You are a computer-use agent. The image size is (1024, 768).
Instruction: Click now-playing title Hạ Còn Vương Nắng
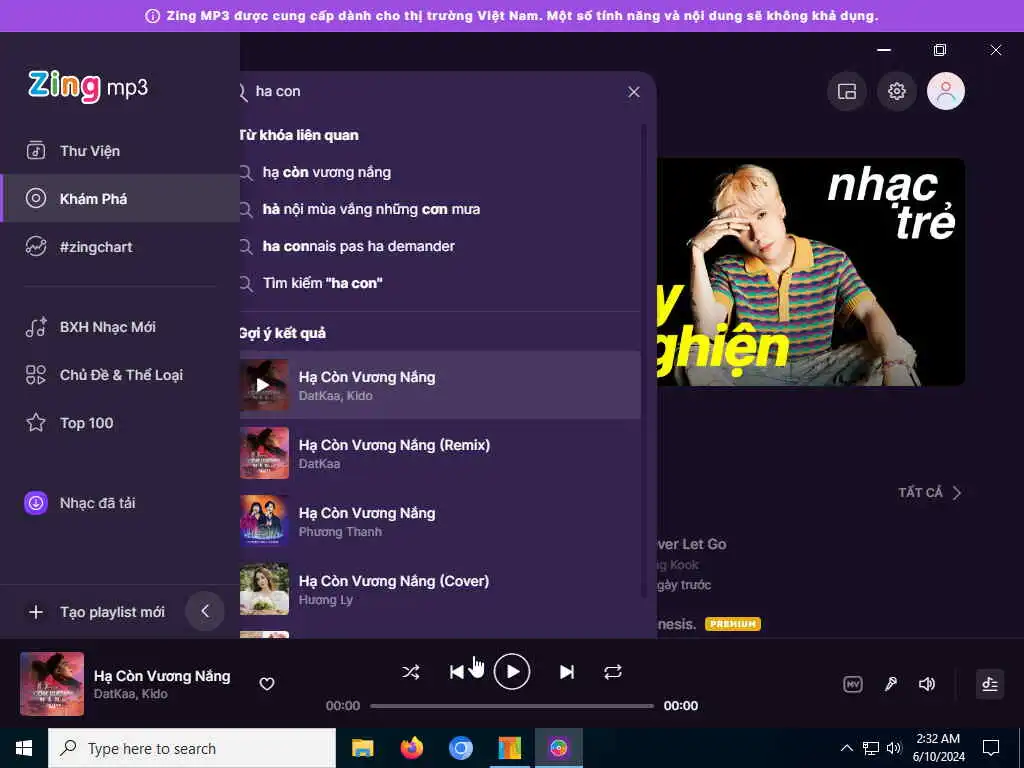tap(162, 676)
